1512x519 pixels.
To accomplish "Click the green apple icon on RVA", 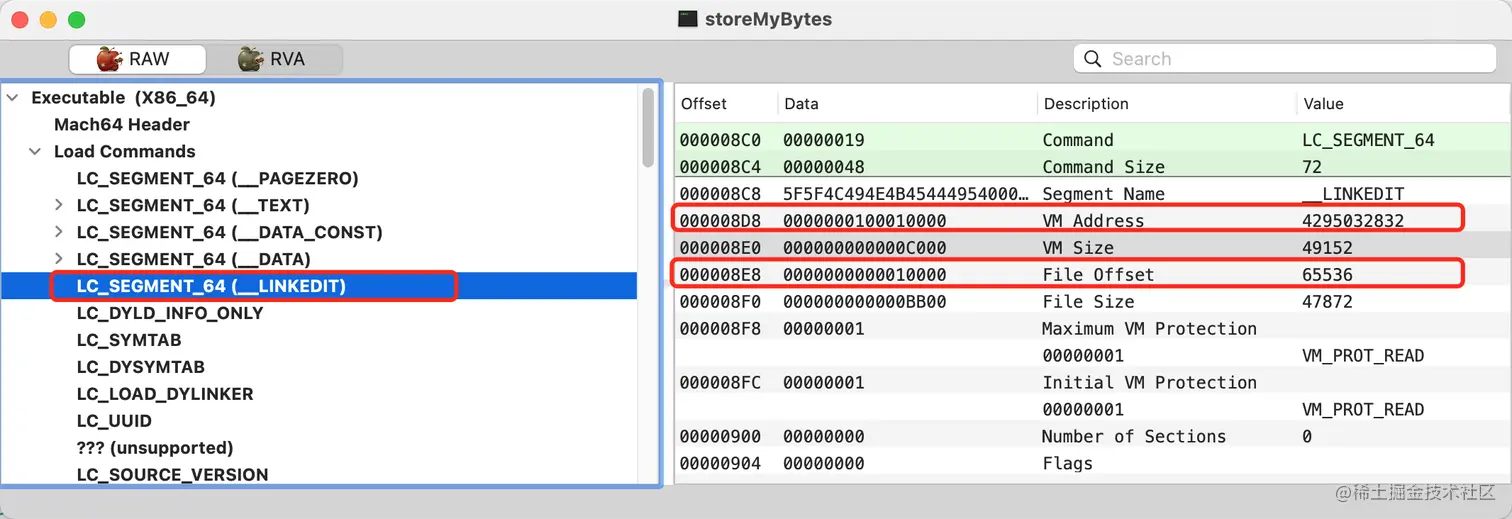I will (250, 59).
